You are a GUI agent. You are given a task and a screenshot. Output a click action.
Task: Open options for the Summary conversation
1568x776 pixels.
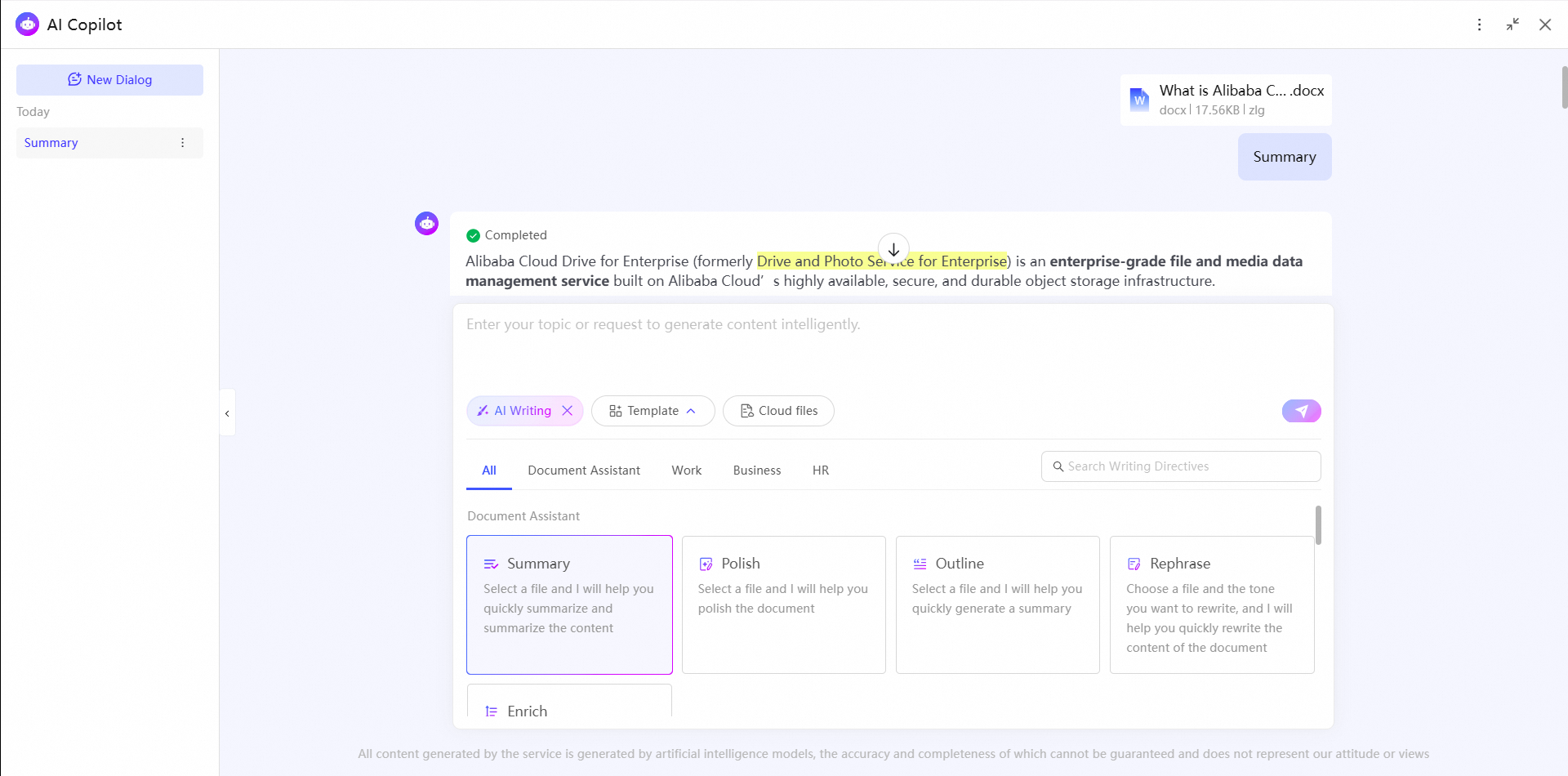point(182,143)
